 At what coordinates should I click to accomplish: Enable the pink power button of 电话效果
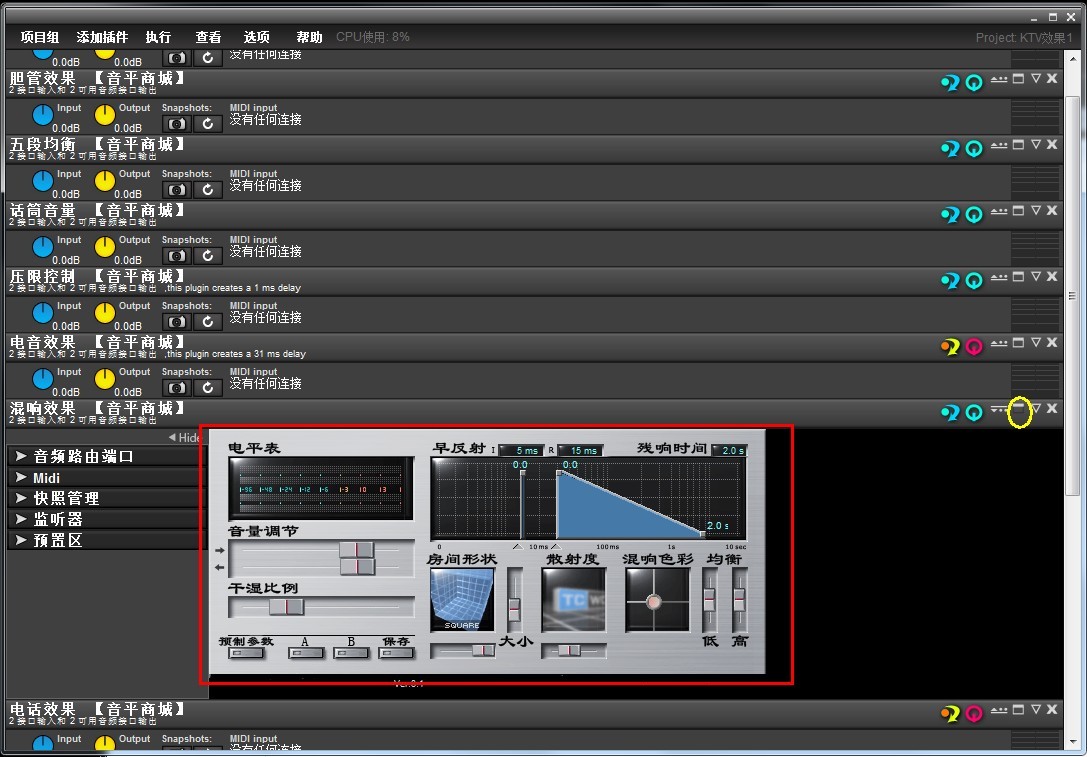[974, 713]
